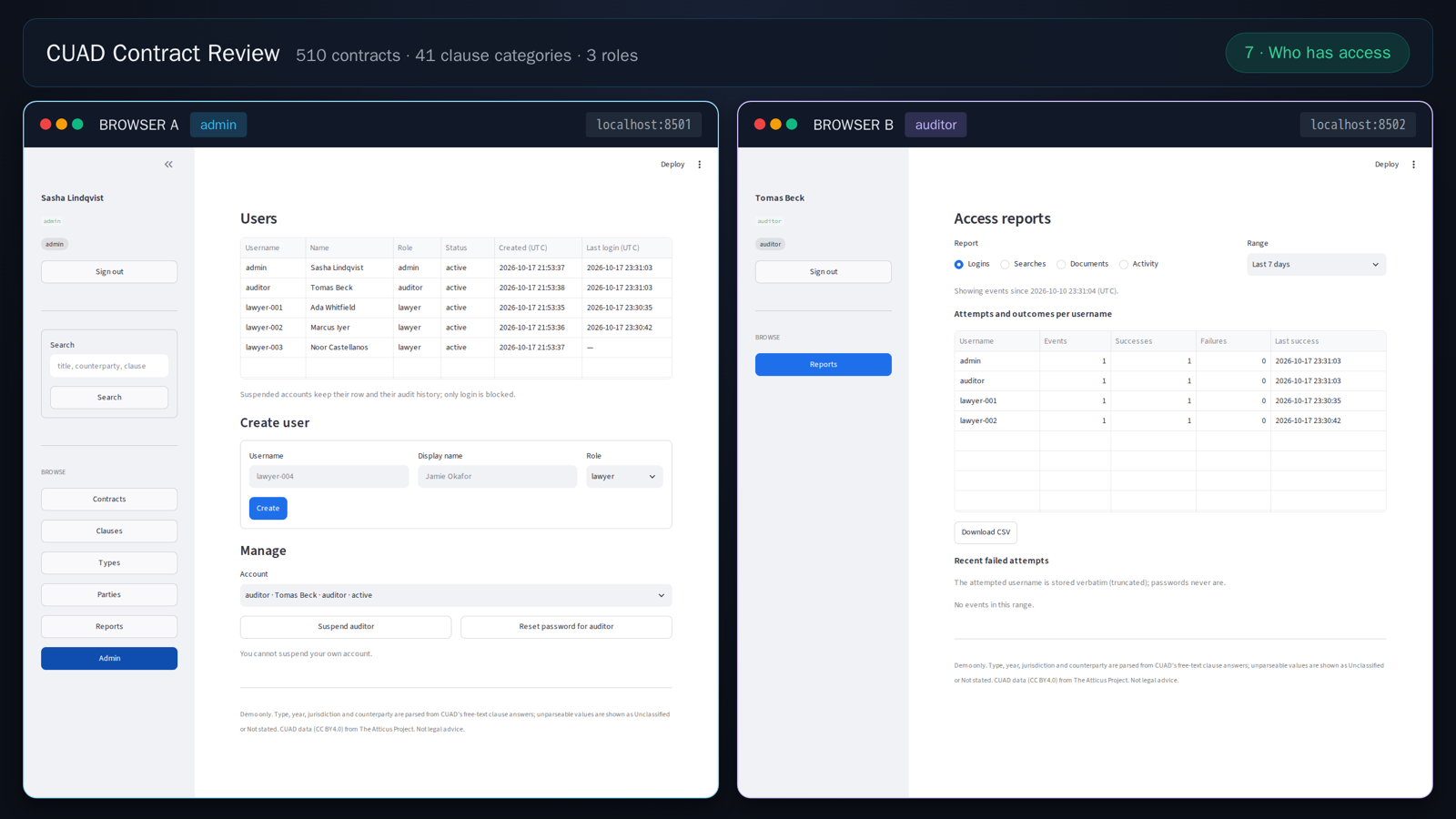Click lawyer-003 cell in Users table
This screenshot has height=819, width=1456.
pyautogui.click(x=273, y=348)
